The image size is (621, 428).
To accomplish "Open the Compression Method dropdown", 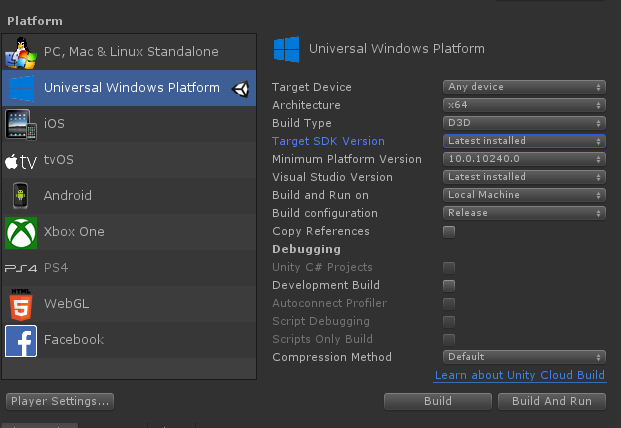I will pyautogui.click(x=524, y=357).
